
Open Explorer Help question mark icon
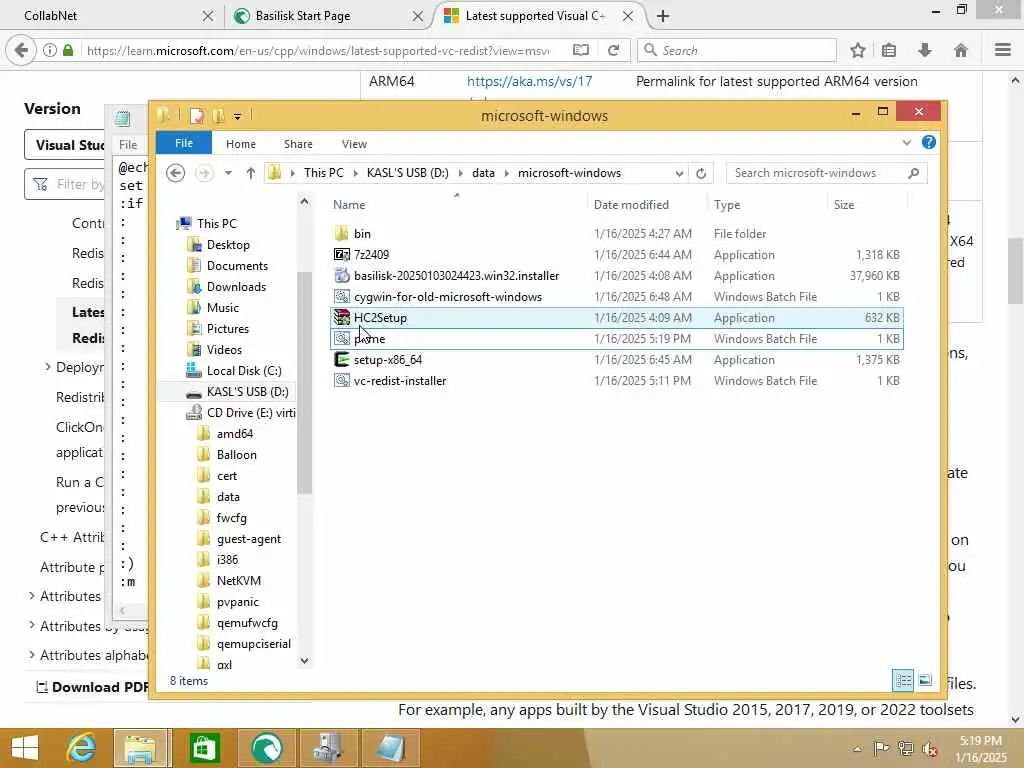[928, 142]
